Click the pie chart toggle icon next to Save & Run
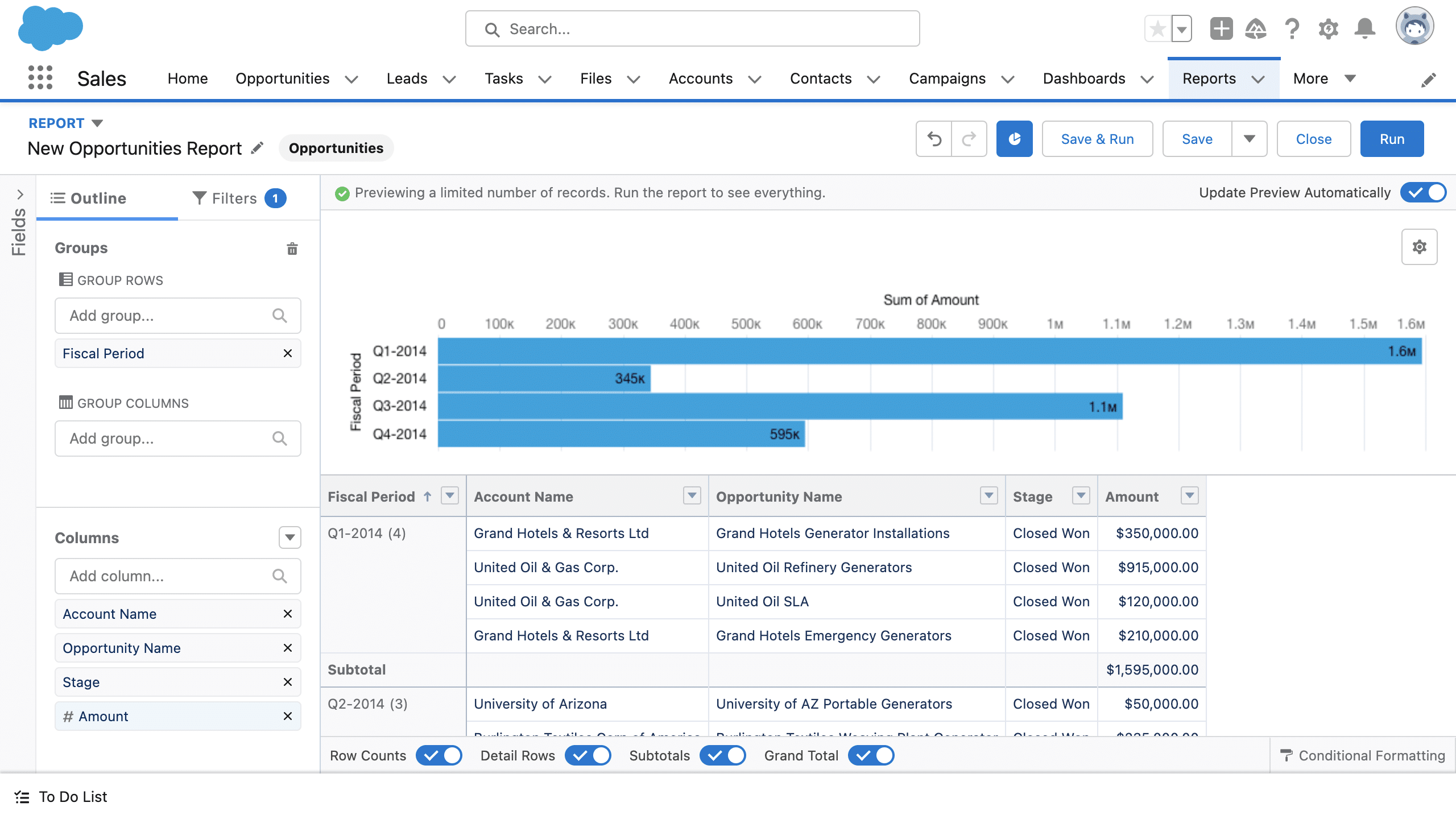The width and height of the screenshot is (1456, 819). (x=1014, y=138)
